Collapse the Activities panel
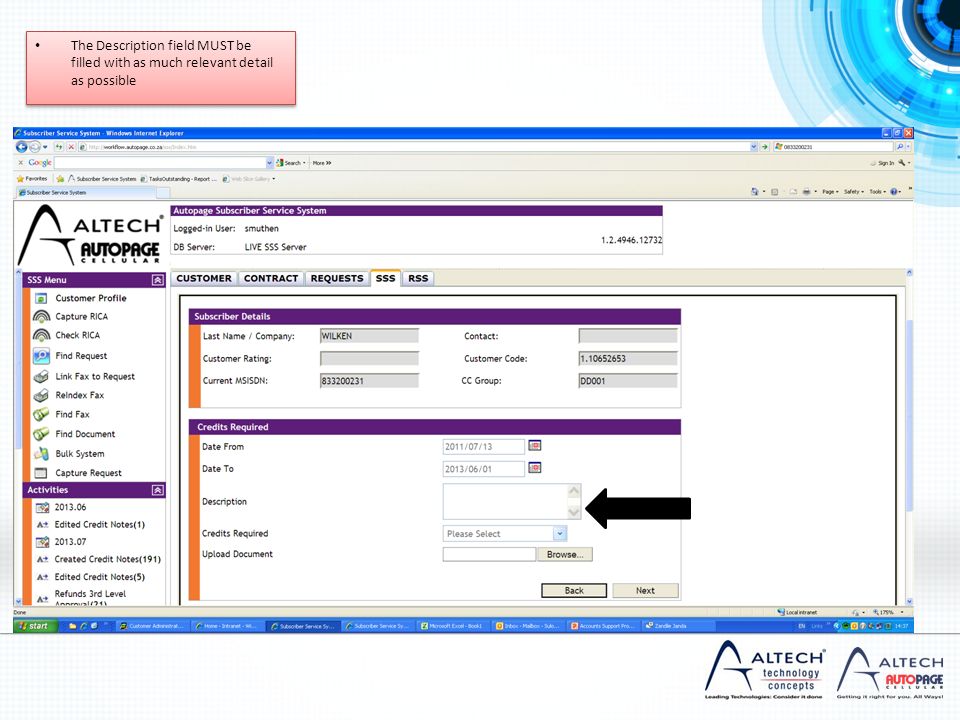 coord(157,490)
